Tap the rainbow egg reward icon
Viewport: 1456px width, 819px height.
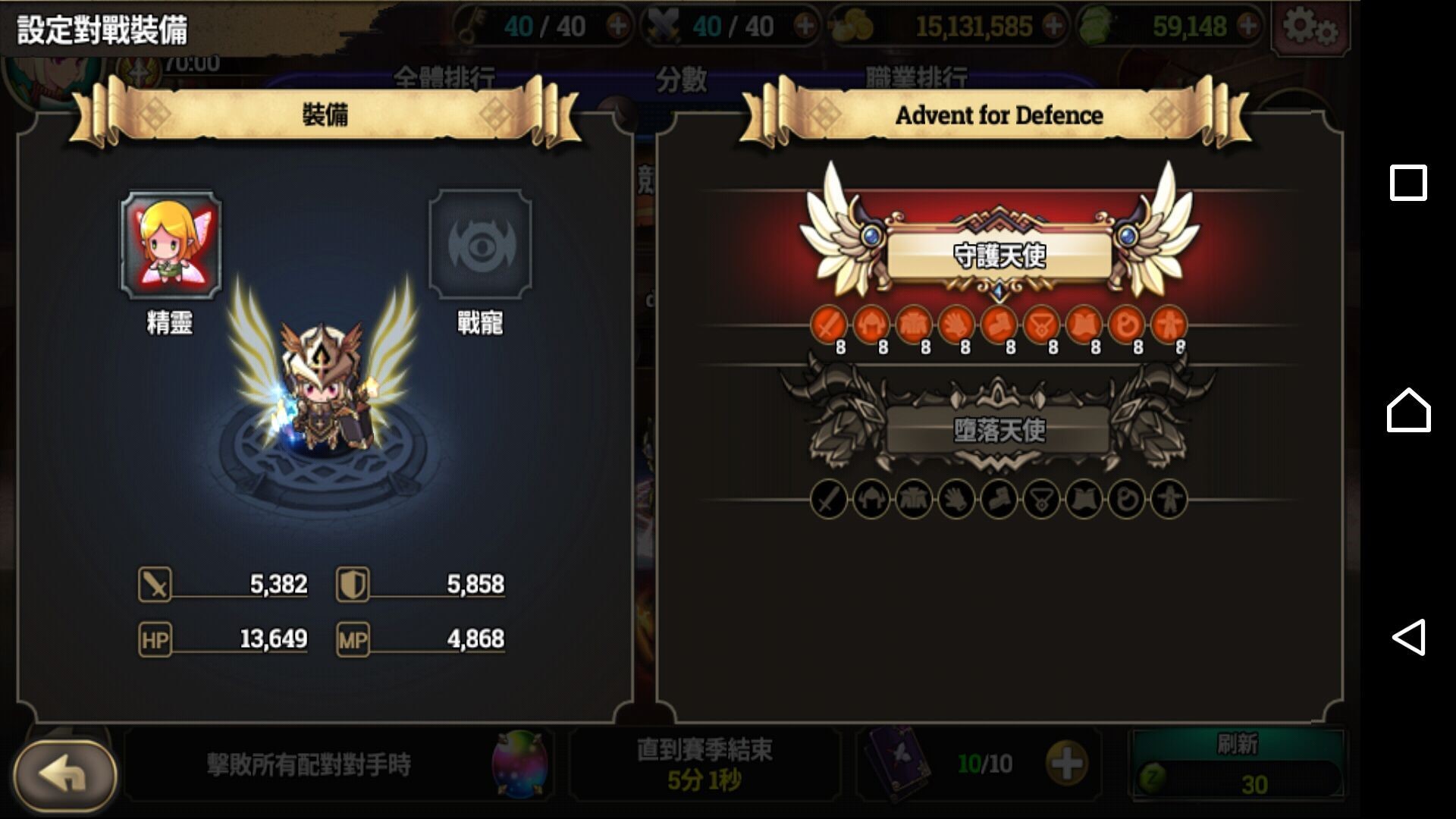[519, 764]
